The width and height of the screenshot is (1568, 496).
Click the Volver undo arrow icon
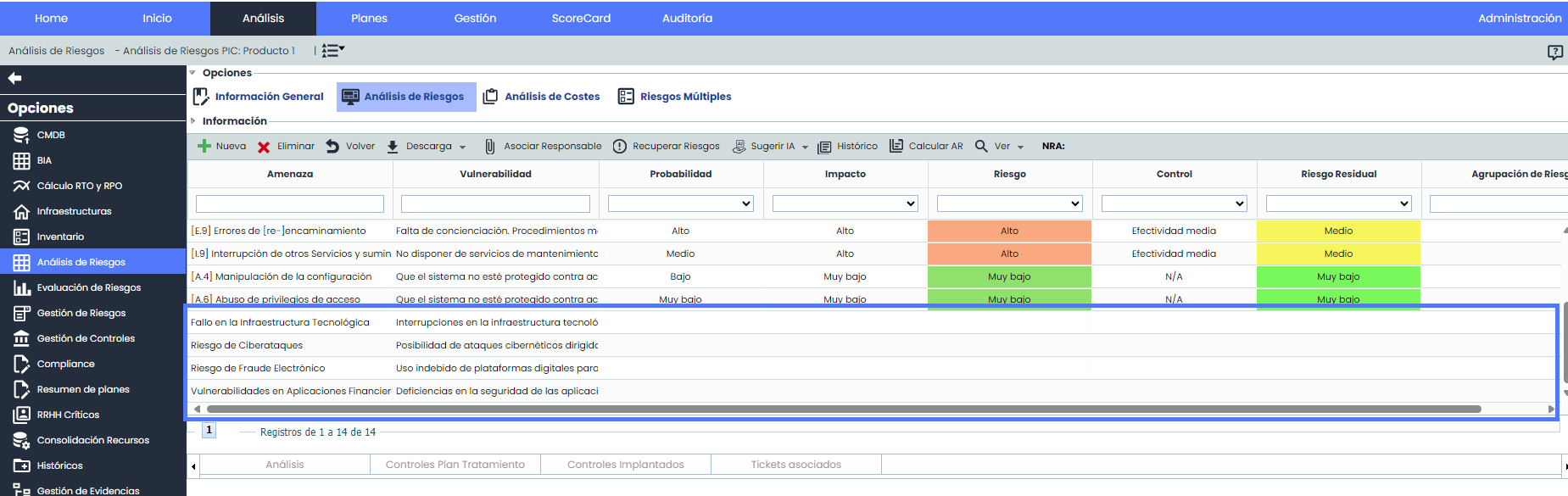coord(332,147)
